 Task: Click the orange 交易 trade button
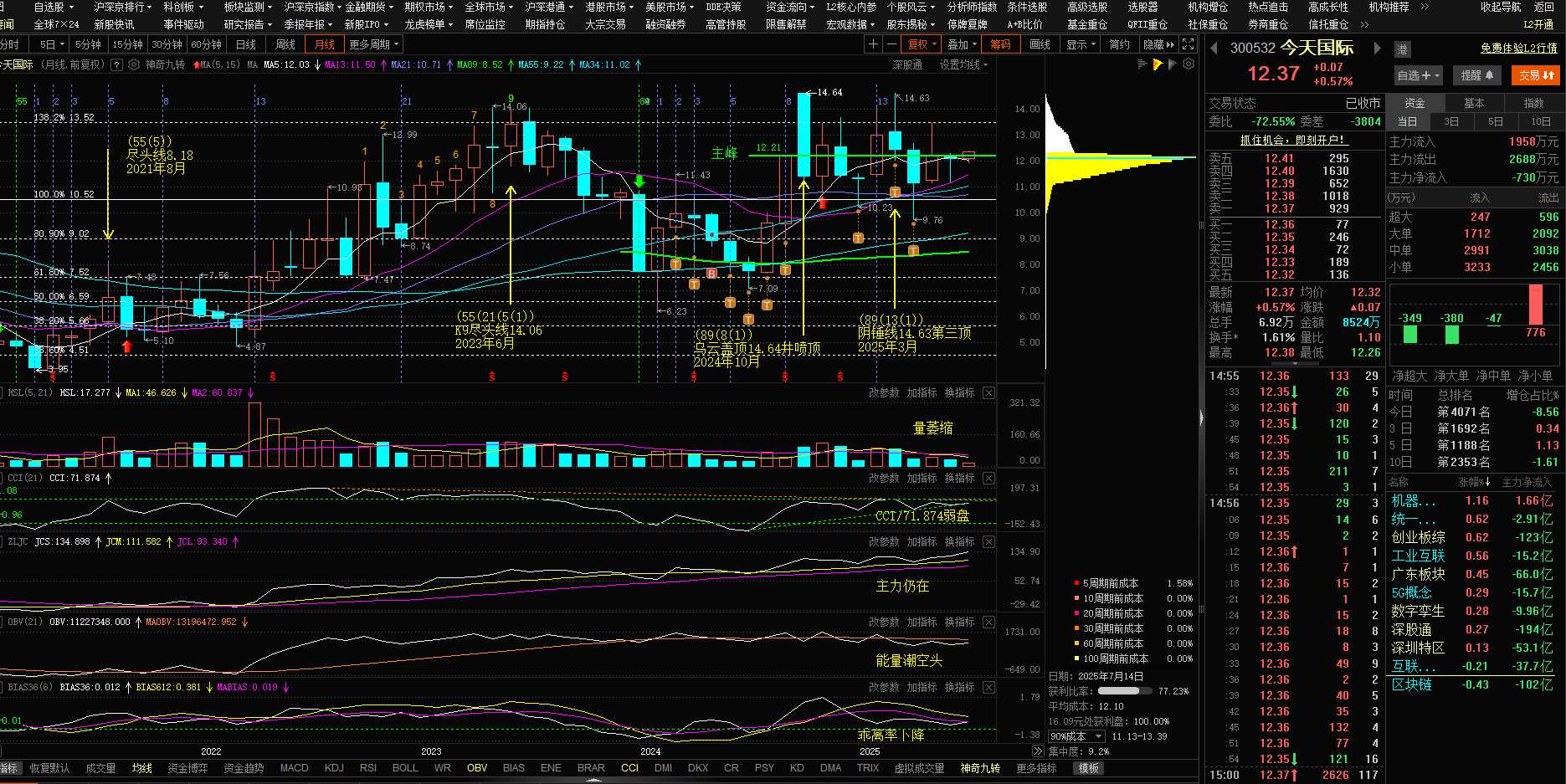tap(1536, 75)
